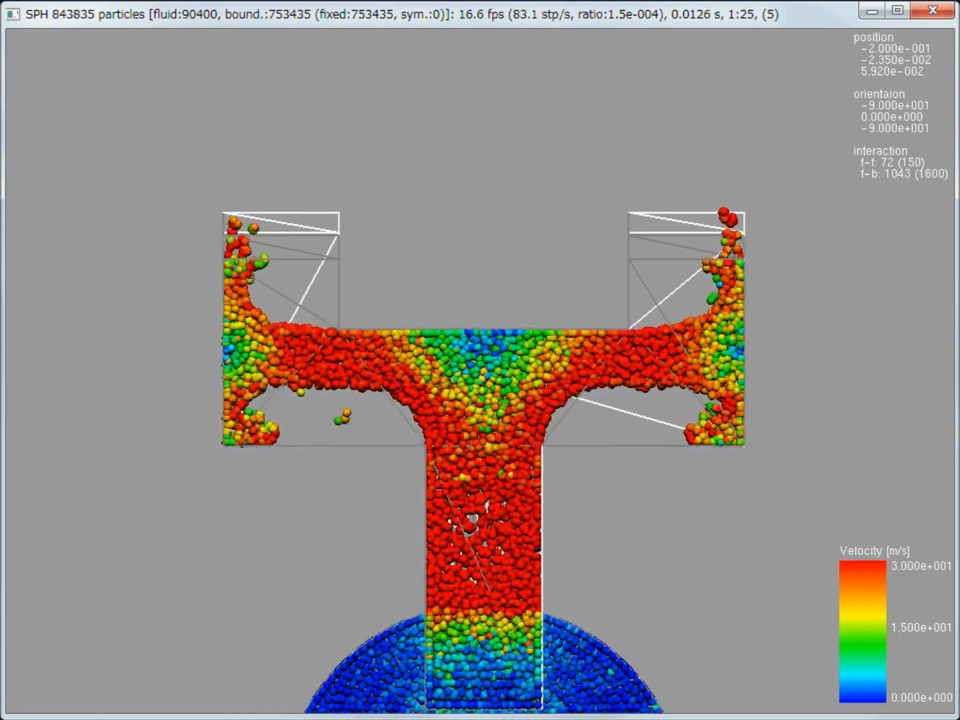Click the legend maximum value 3.000e+001
Screen dimensions: 960x720
tap(921, 566)
